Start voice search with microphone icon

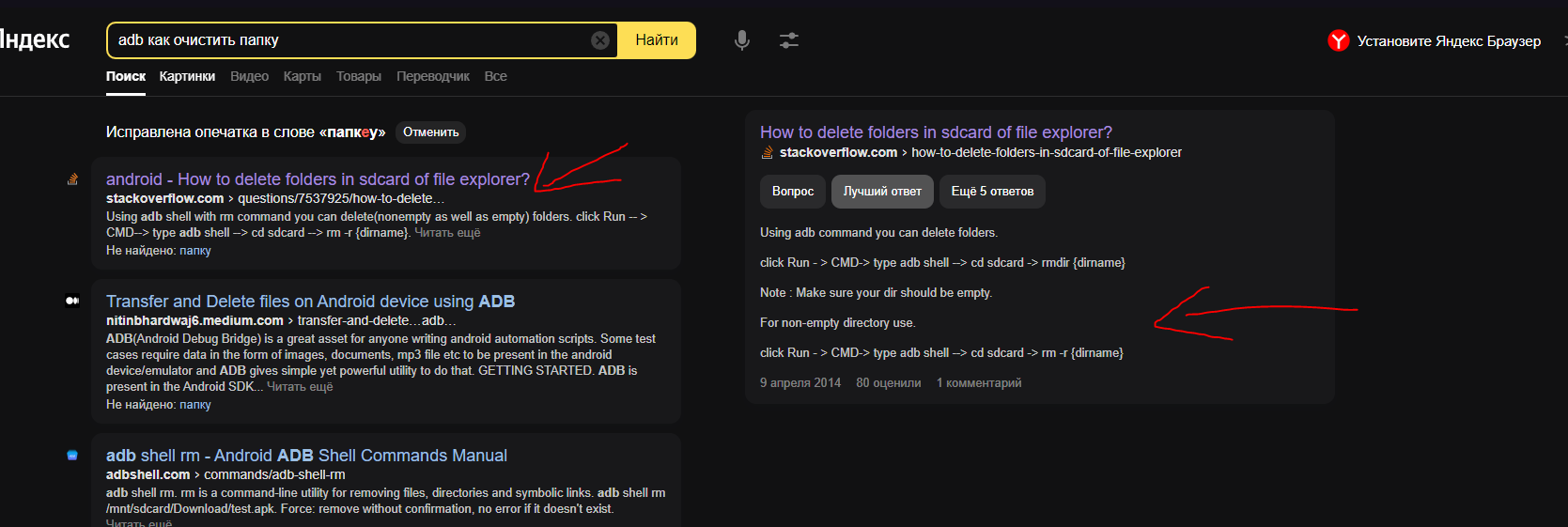[x=742, y=40]
